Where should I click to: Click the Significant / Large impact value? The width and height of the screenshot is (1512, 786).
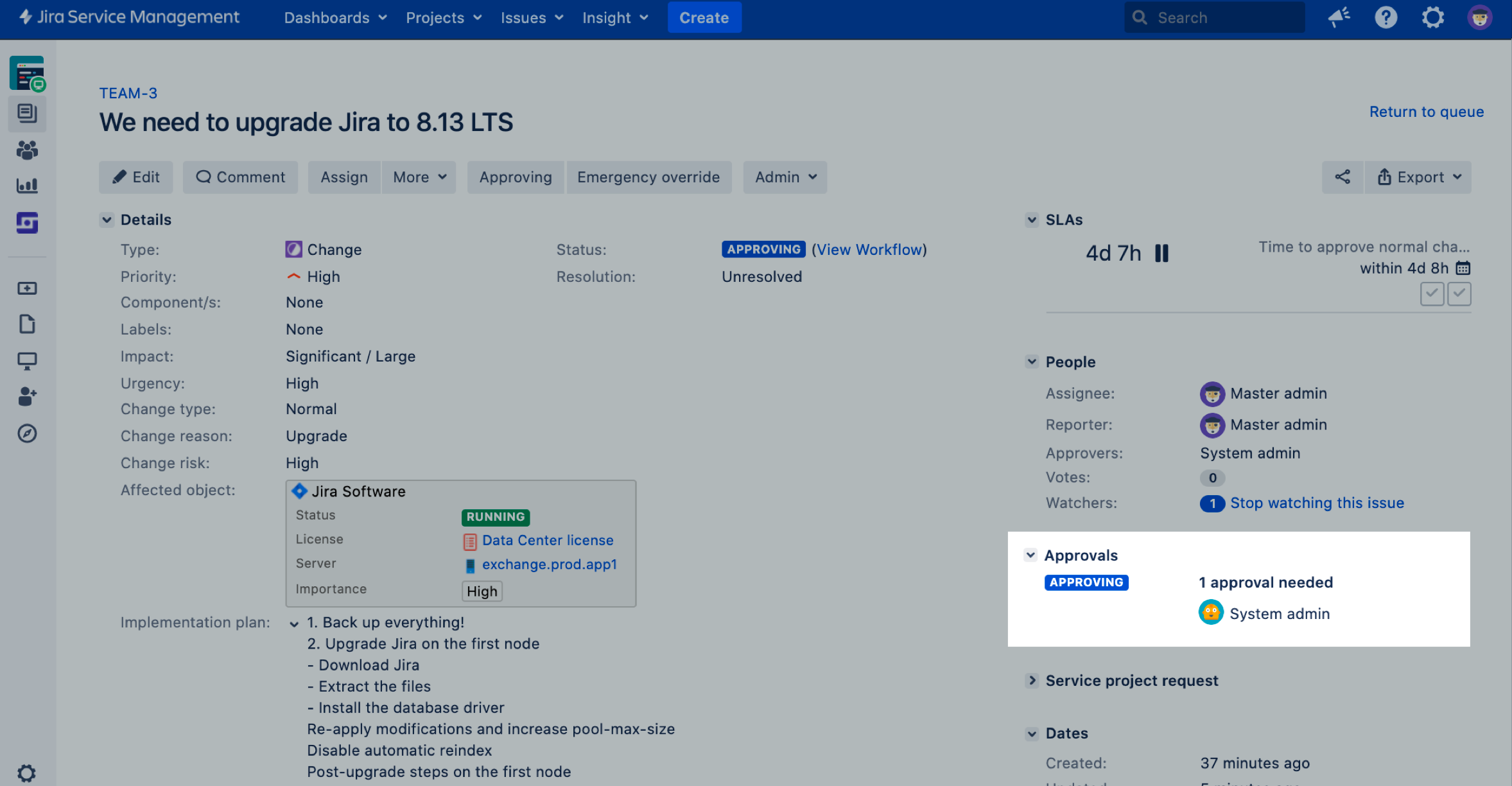(351, 356)
